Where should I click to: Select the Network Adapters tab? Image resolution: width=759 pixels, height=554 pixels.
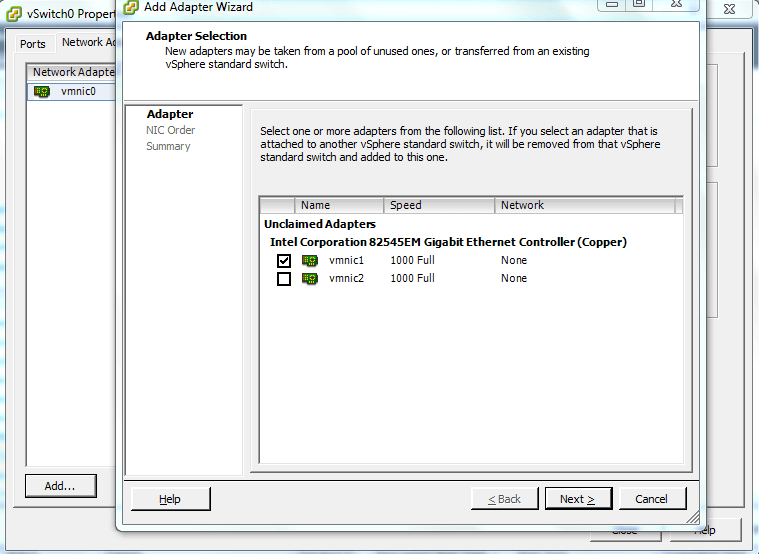87,43
